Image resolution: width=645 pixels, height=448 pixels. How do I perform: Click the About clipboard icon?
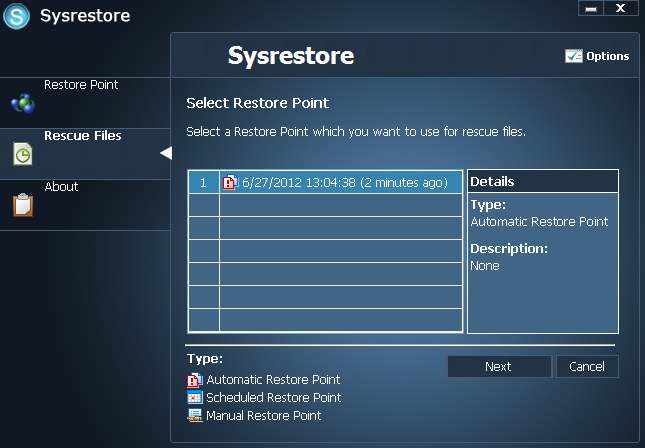22,204
